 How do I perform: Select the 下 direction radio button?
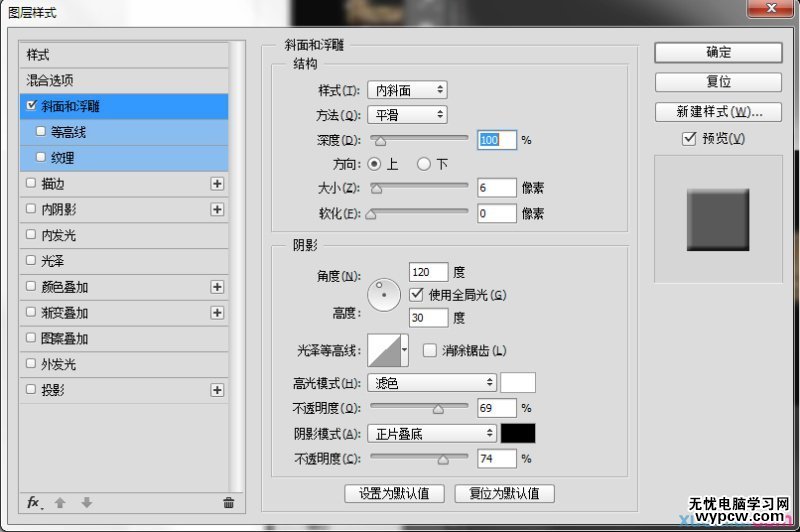click(x=423, y=164)
